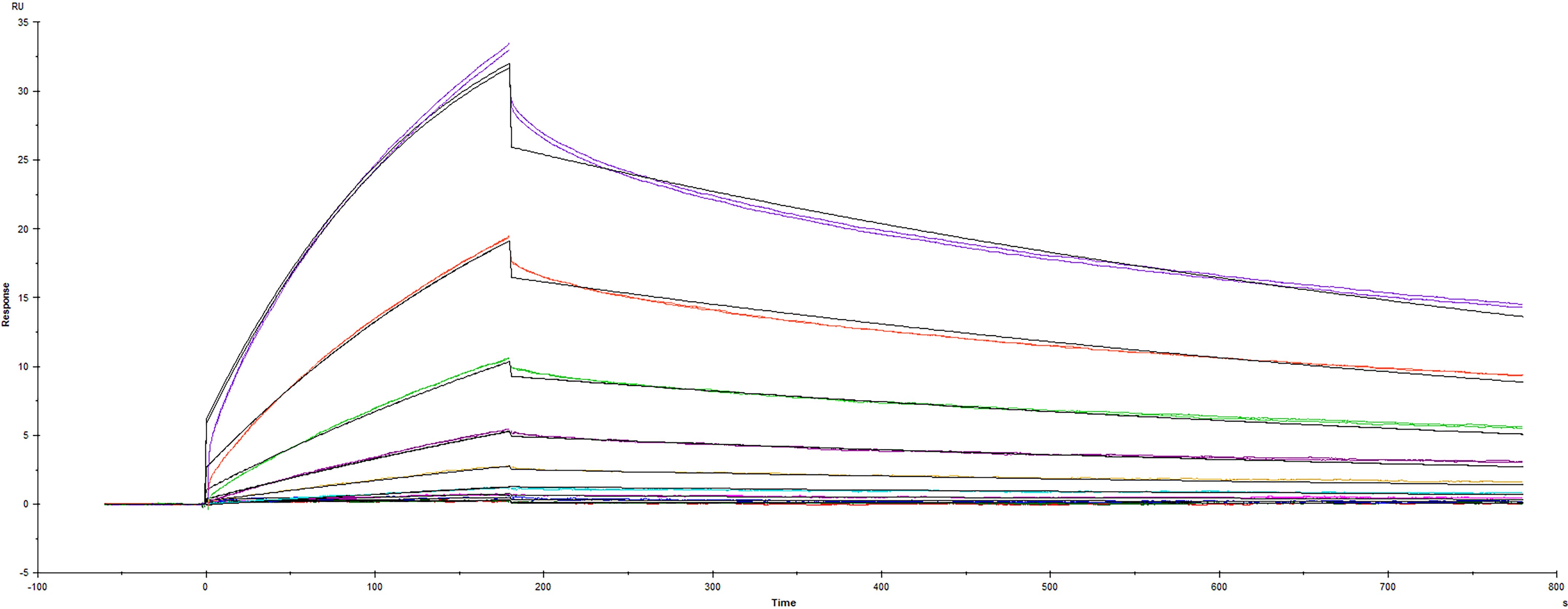Select the 600 time tick label

(1219, 587)
